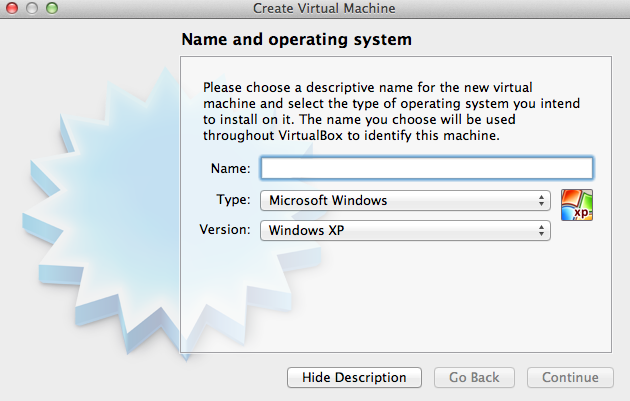Click the Hide Description button
630x401 pixels.
(x=354, y=377)
